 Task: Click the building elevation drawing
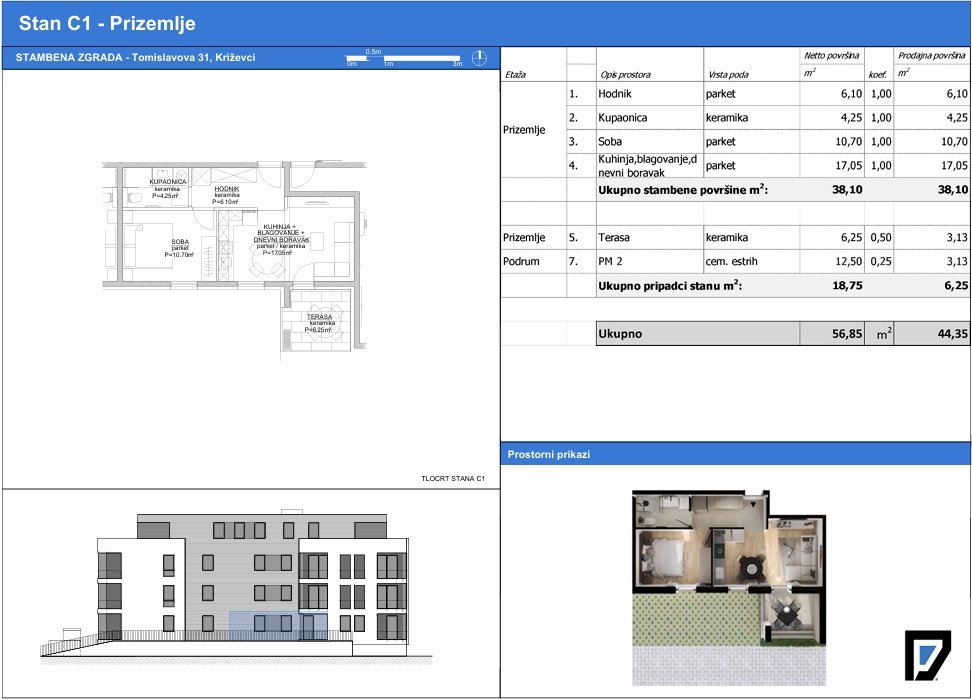pos(236,587)
